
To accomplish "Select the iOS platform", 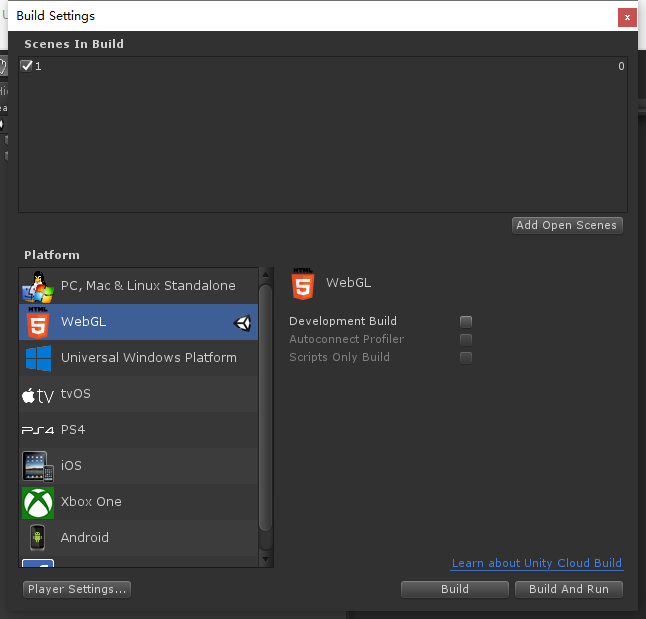I will point(138,466).
